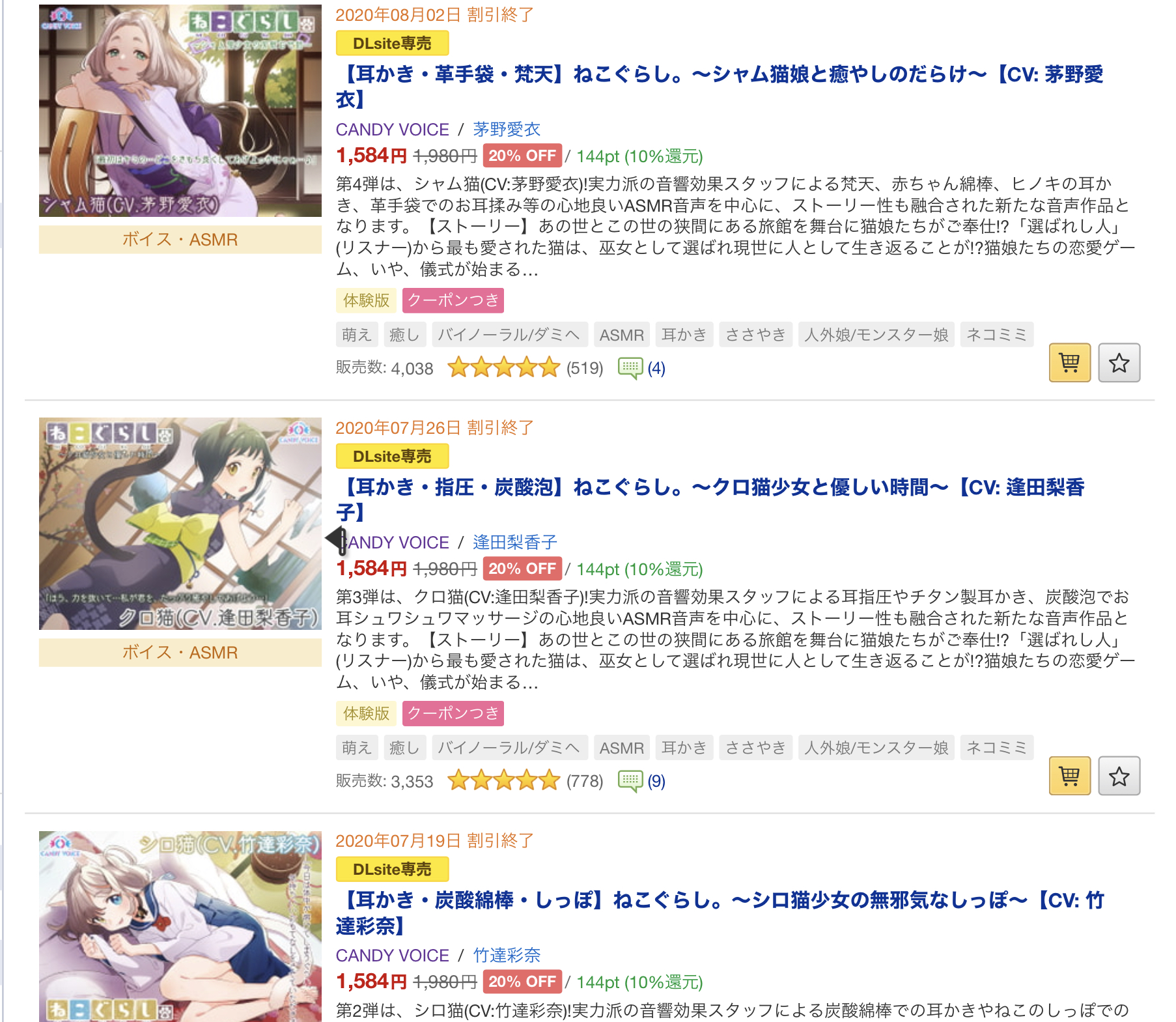The image size is (1176, 1022).
Task: Filter by the 人外娘/モンスター娘 genre tag in the シャム猫娘 listing
Action: click(876, 335)
